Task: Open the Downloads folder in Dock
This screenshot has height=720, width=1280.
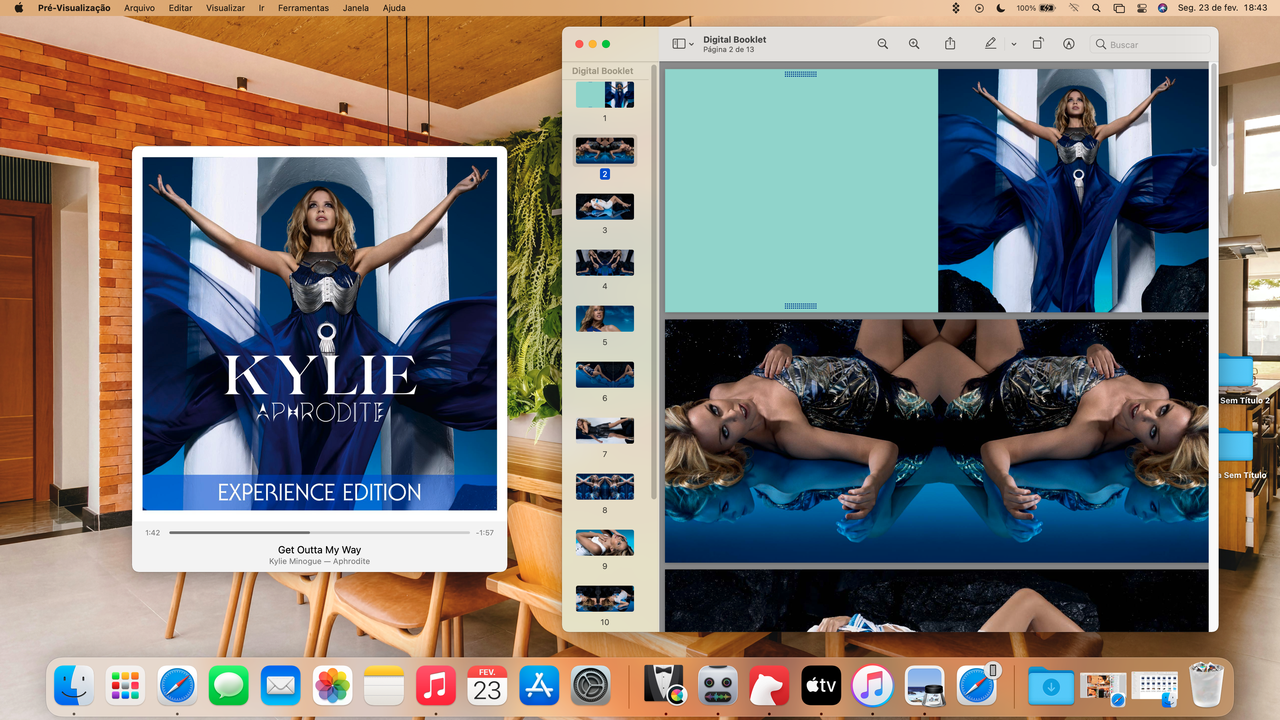Action: [x=1050, y=686]
